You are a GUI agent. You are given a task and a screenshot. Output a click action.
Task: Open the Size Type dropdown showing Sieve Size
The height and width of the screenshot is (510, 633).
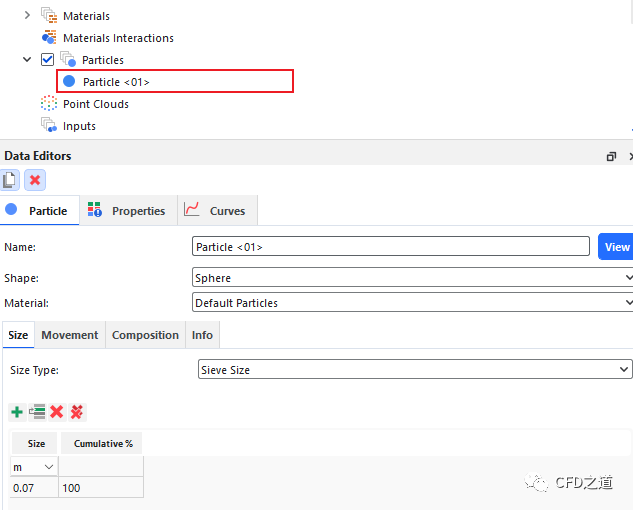click(x=415, y=370)
